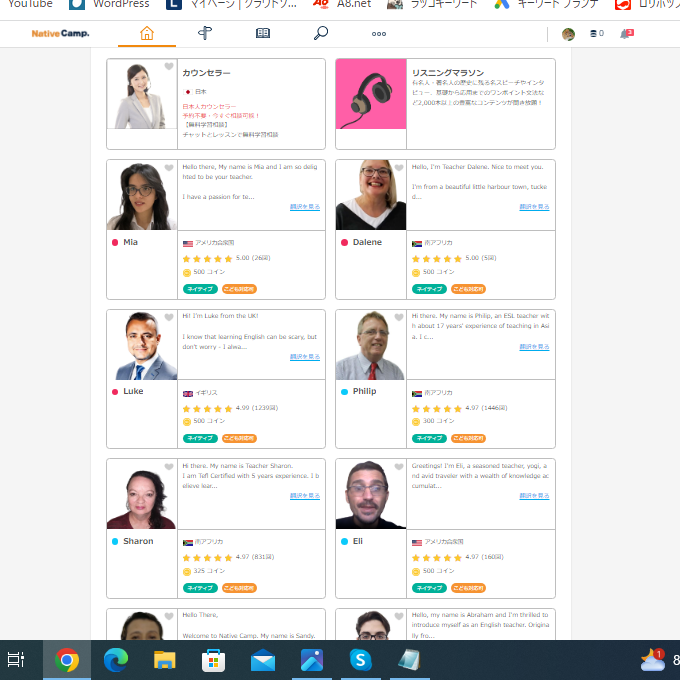Click the green native tag on Luke's card
Viewport: 680px width, 680px height.
click(200, 438)
